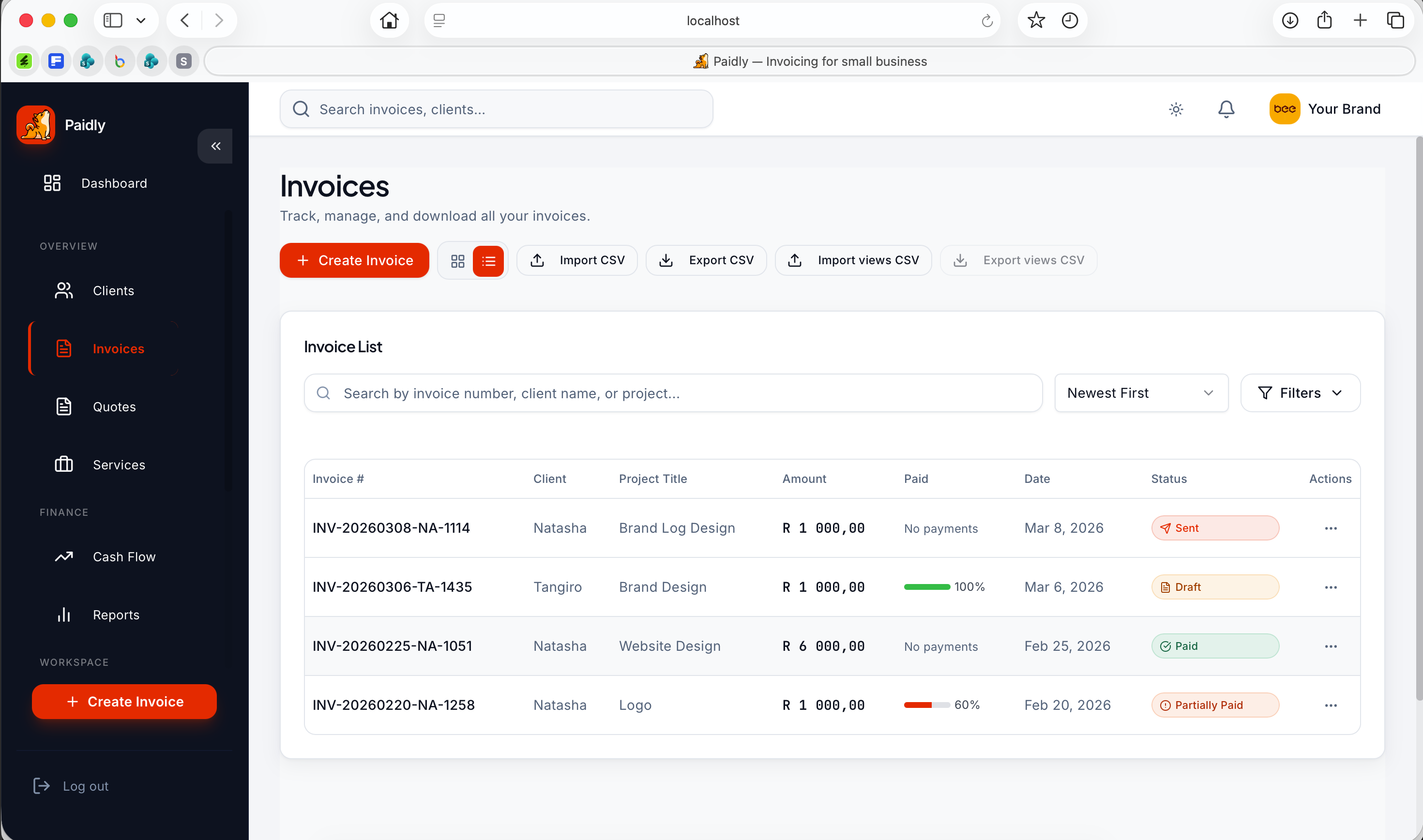Viewport: 1423px width, 840px height.
Task: Click Import views CSV
Action: tap(853, 260)
